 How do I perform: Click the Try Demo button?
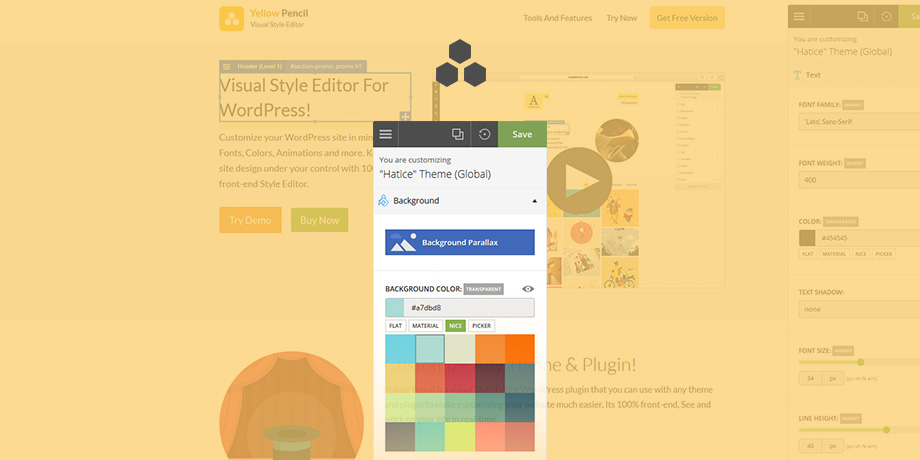point(250,220)
